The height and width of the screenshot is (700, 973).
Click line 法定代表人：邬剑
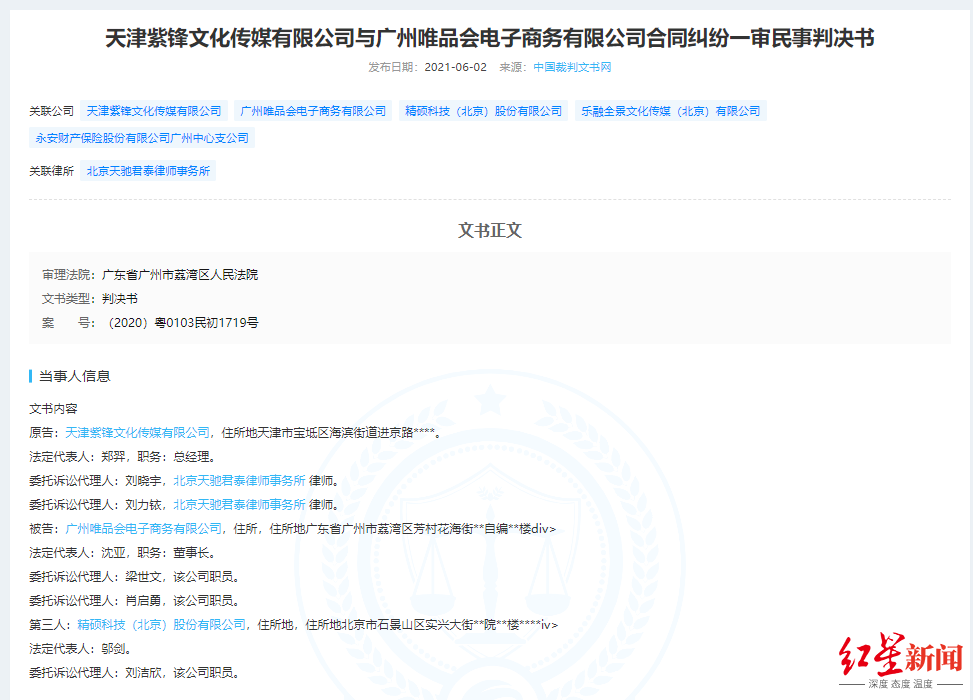point(81,648)
